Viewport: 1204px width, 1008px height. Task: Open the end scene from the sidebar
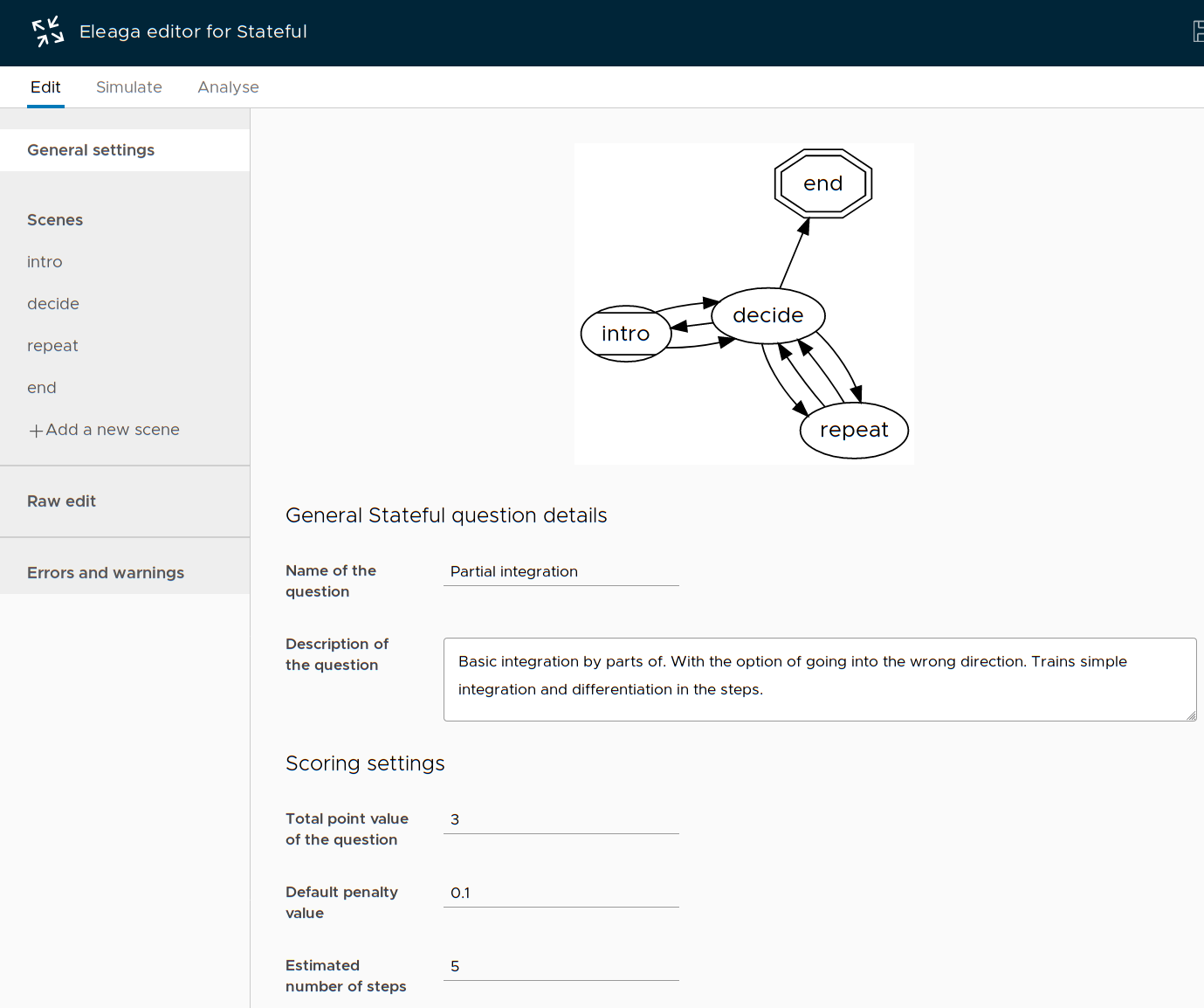(x=42, y=388)
